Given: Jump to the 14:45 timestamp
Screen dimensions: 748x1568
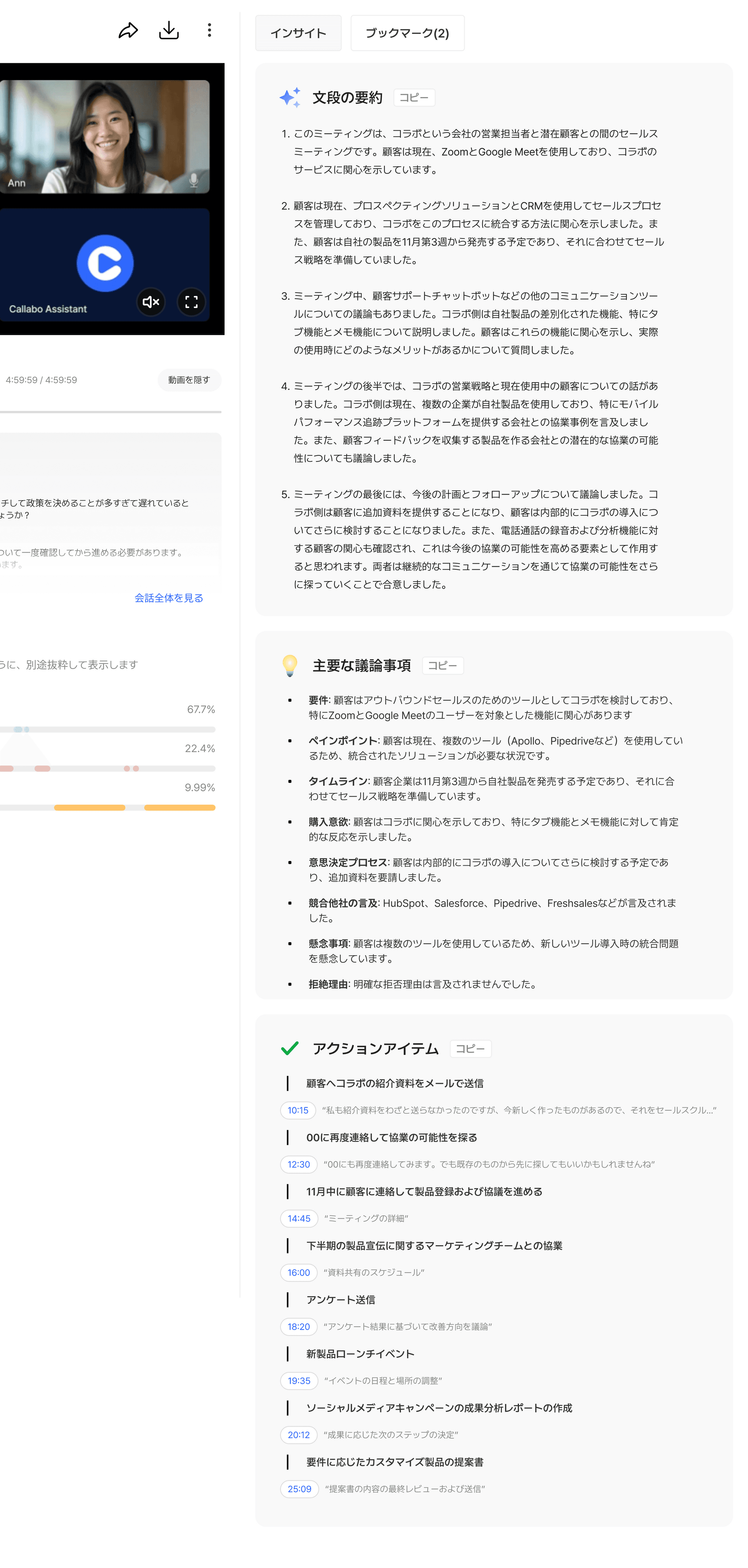Looking at the screenshot, I should click(299, 1219).
